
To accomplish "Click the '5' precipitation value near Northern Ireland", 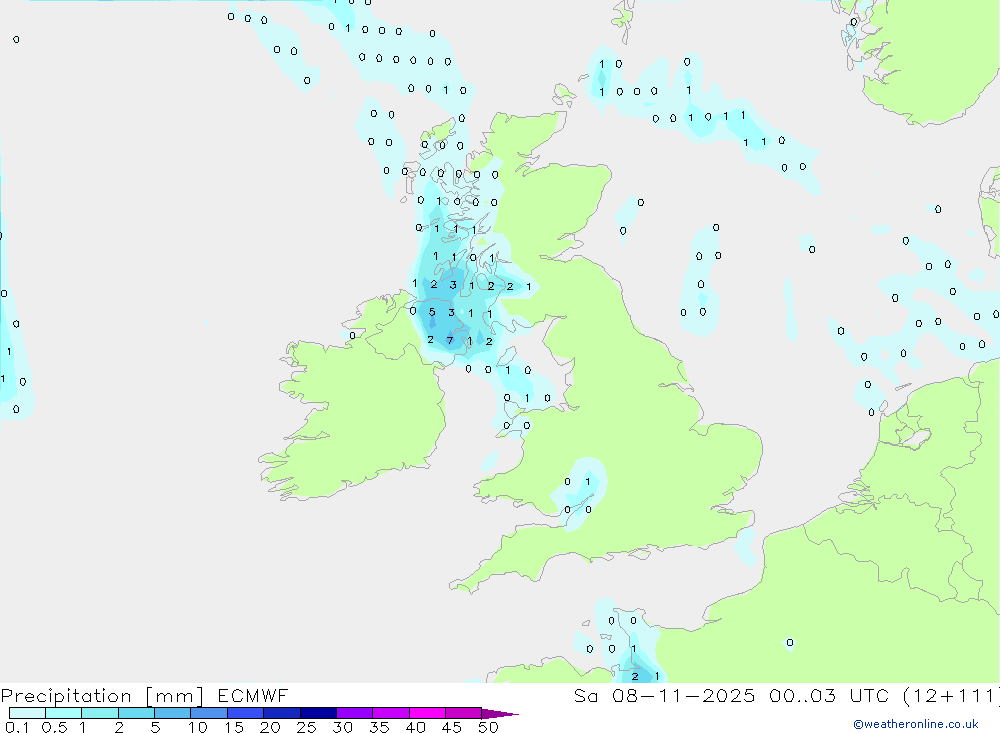I will tap(432, 312).
